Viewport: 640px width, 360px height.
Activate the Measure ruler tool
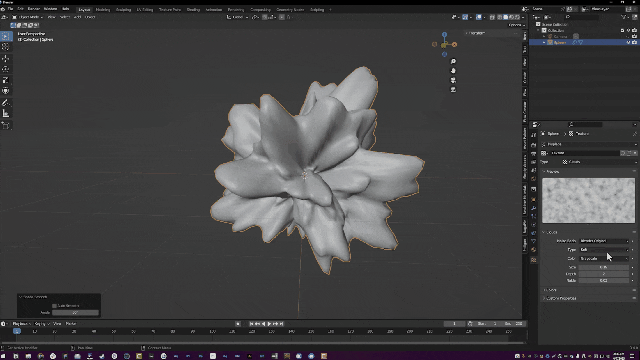[x=6, y=113]
